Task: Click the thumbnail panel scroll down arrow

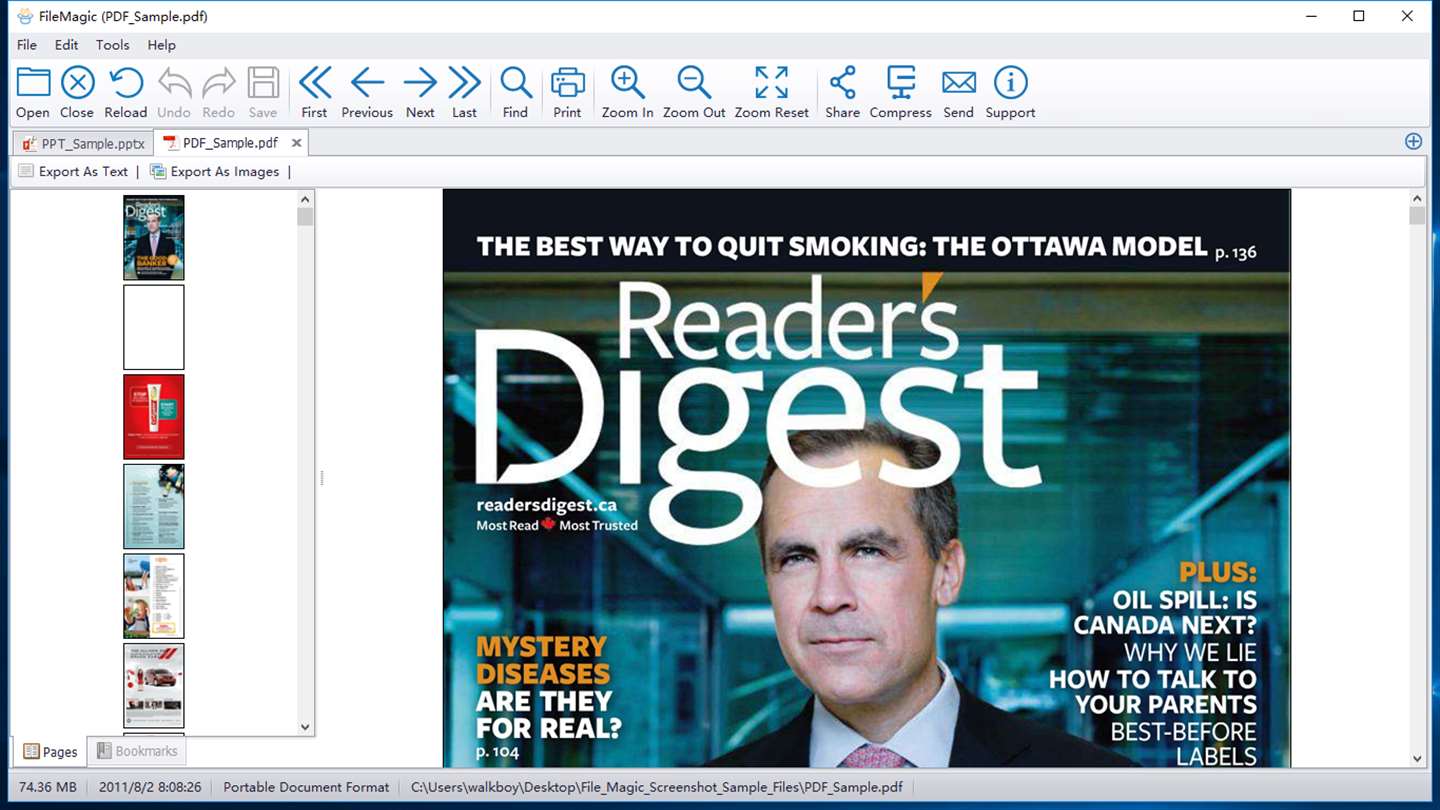Action: [305, 728]
